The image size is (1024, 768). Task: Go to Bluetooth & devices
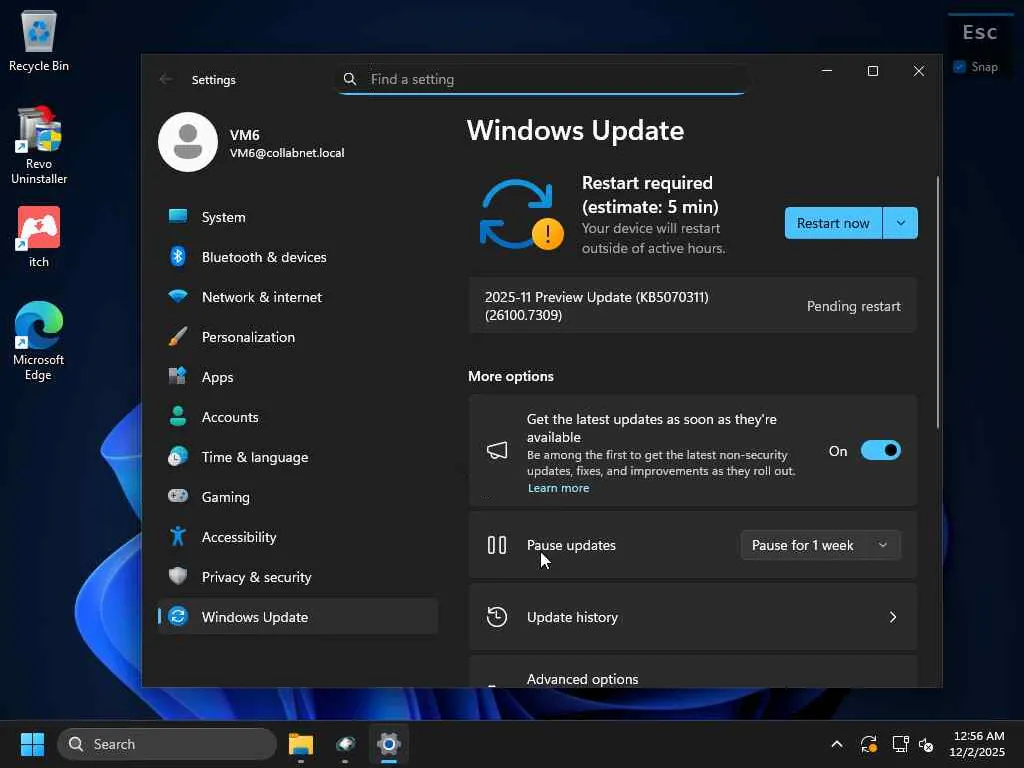click(x=298, y=257)
